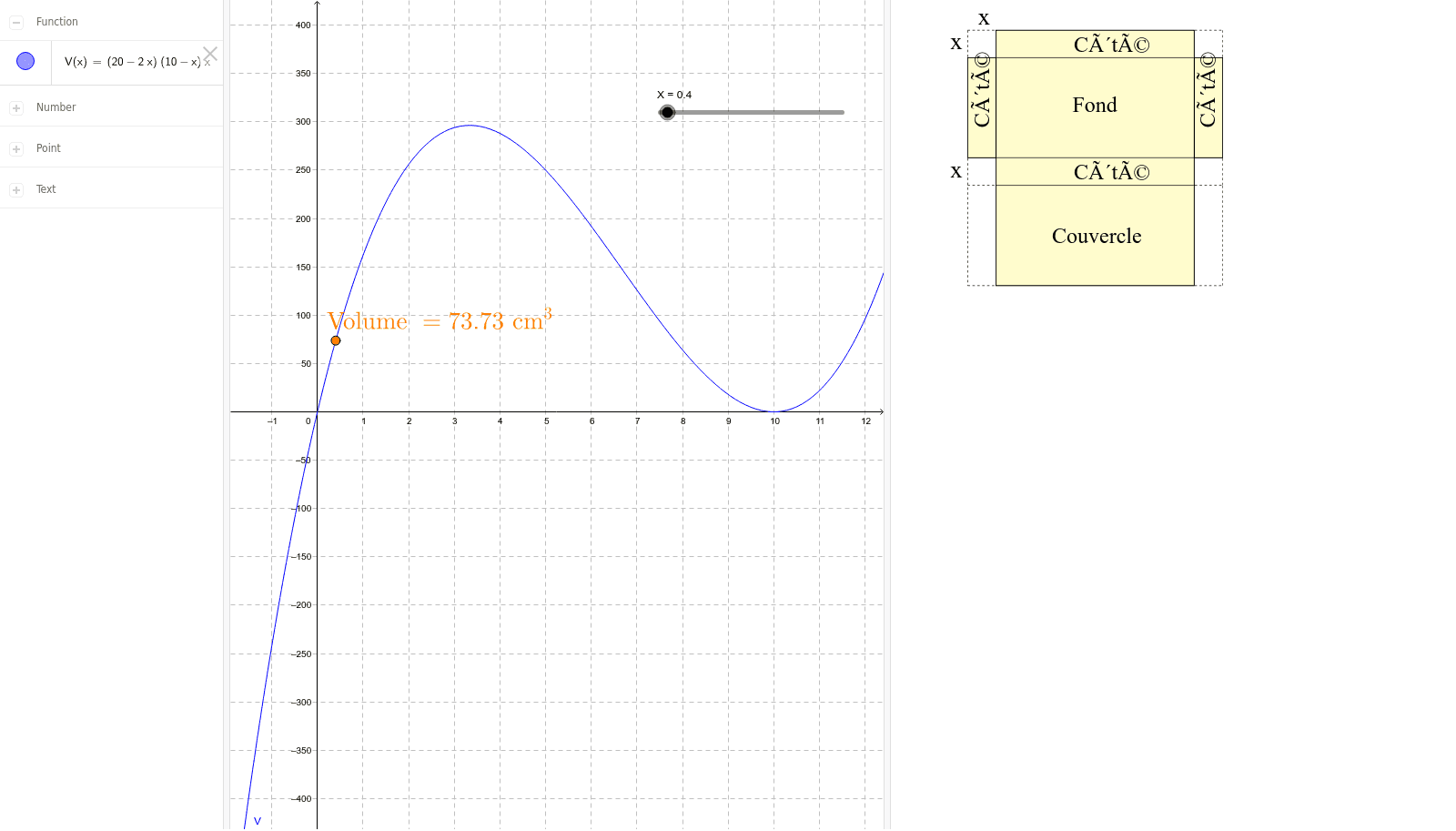Click the -400 label on the y-axis
1456x831 pixels.
[301, 799]
